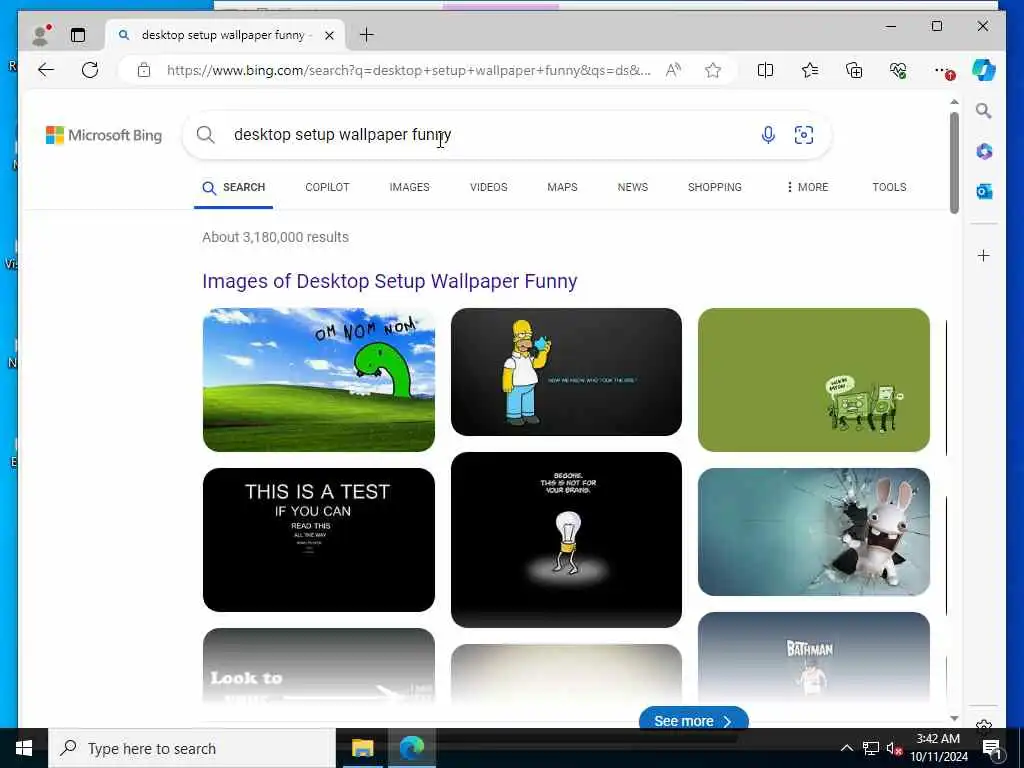This screenshot has width=1024, height=768.
Task: Switch to the SHOPPING tab
Action: [714, 187]
